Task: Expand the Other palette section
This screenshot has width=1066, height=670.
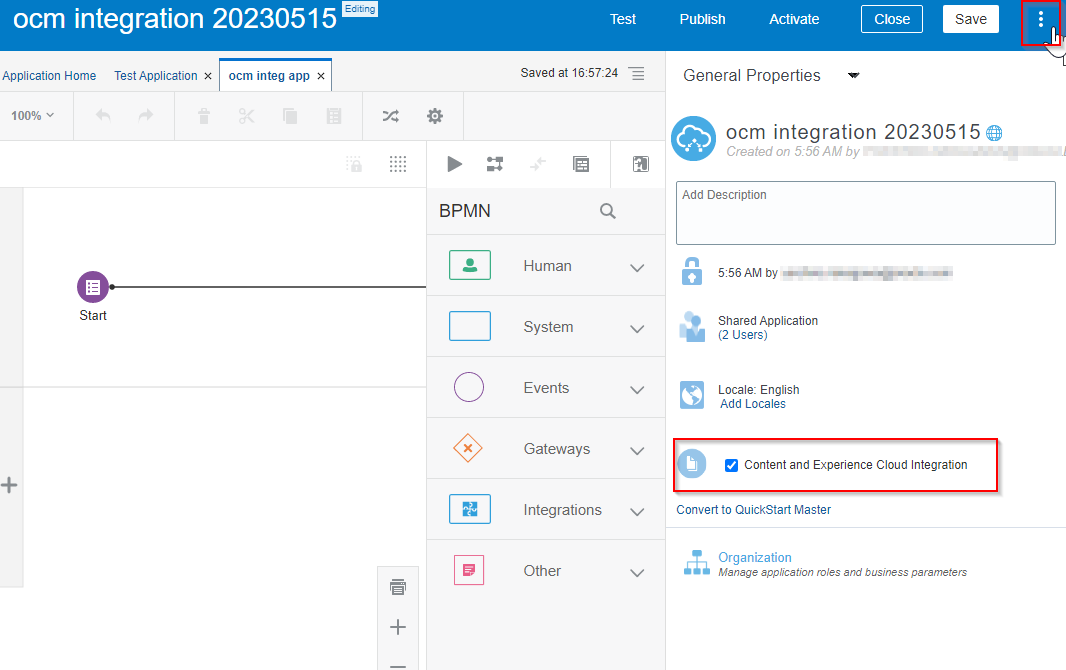Action: 637,573
